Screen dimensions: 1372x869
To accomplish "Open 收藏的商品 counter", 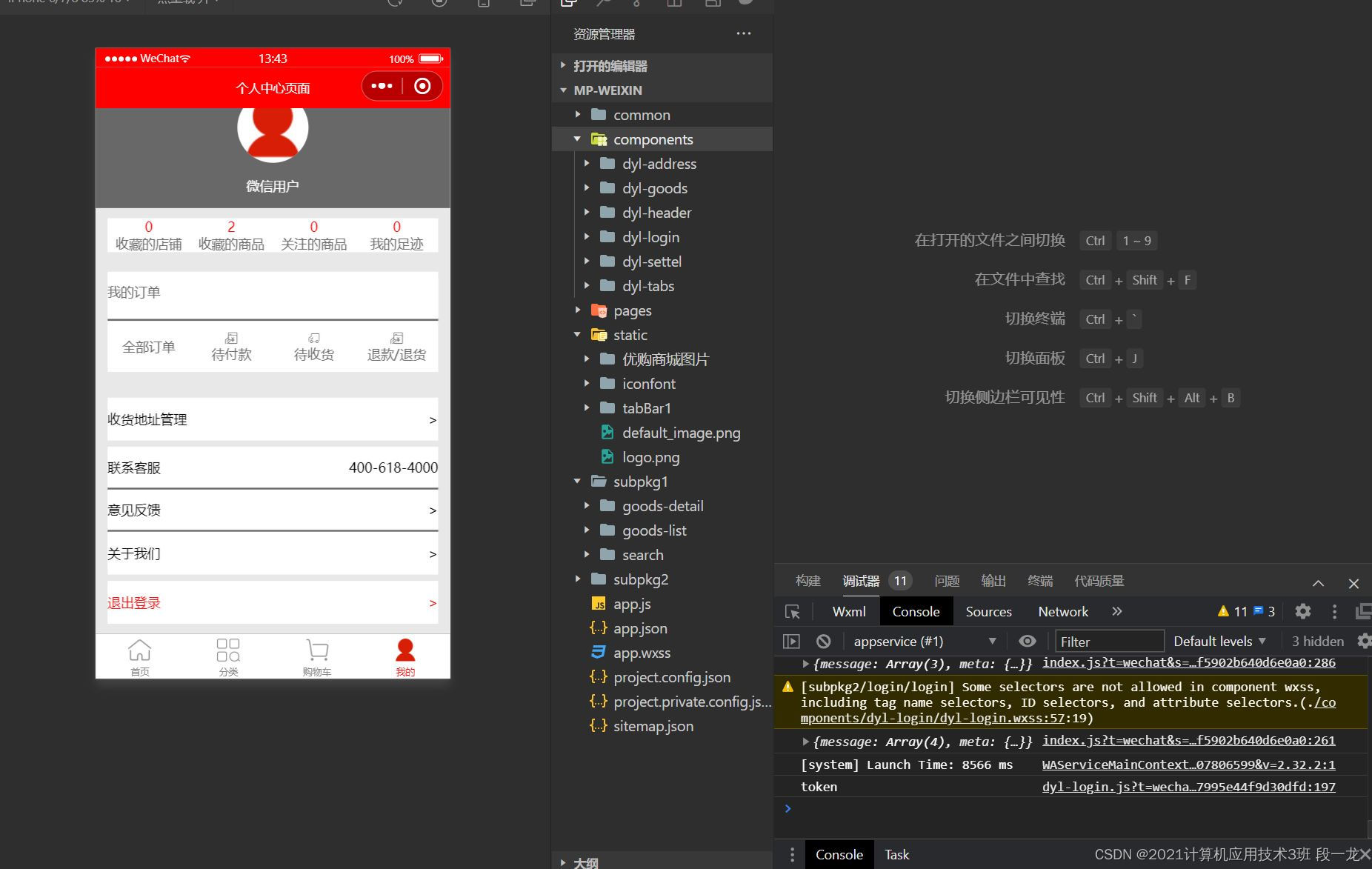I will [x=231, y=236].
